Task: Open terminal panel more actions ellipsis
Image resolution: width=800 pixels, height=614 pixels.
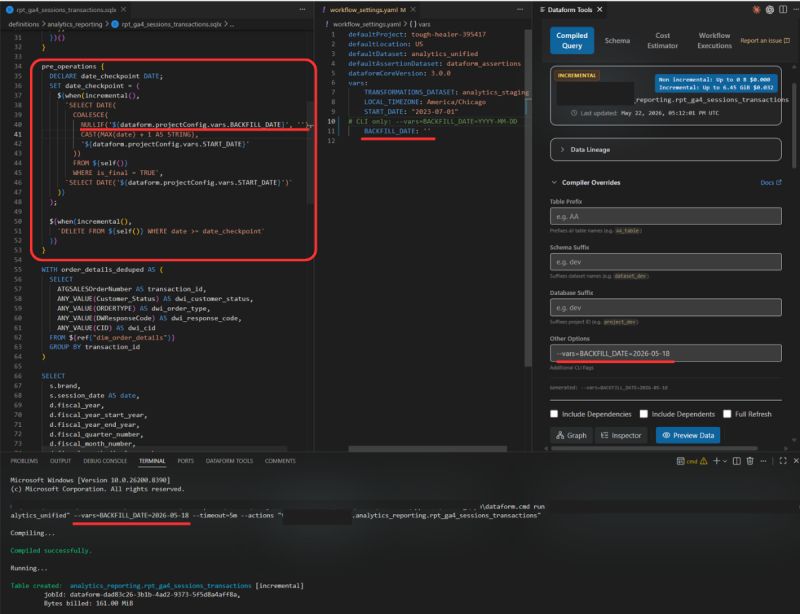Action: pyautogui.click(x=763, y=461)
